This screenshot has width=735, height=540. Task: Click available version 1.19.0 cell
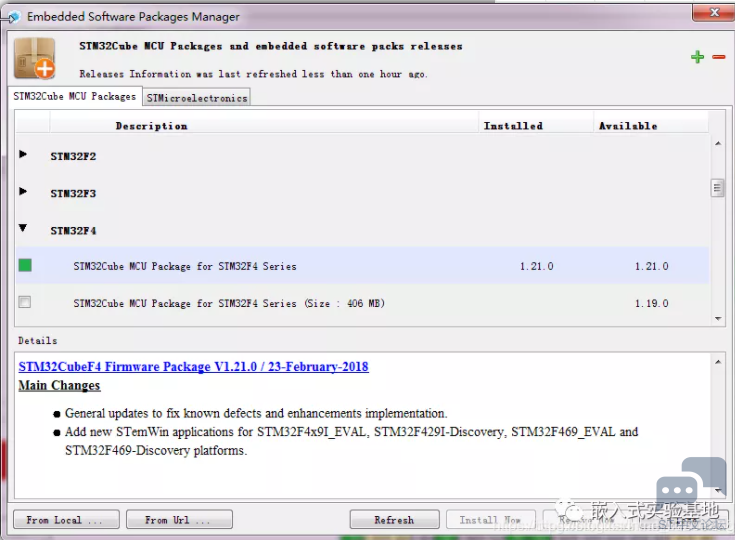[652, 303]
